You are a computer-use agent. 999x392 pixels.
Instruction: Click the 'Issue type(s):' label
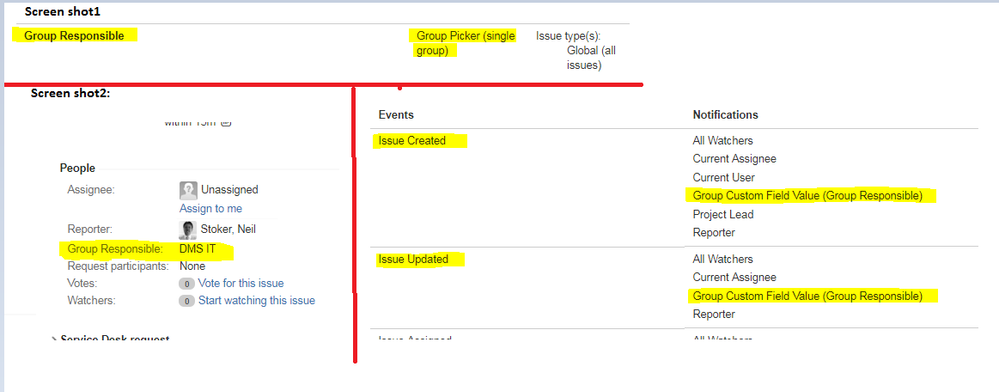click(568, 36)
